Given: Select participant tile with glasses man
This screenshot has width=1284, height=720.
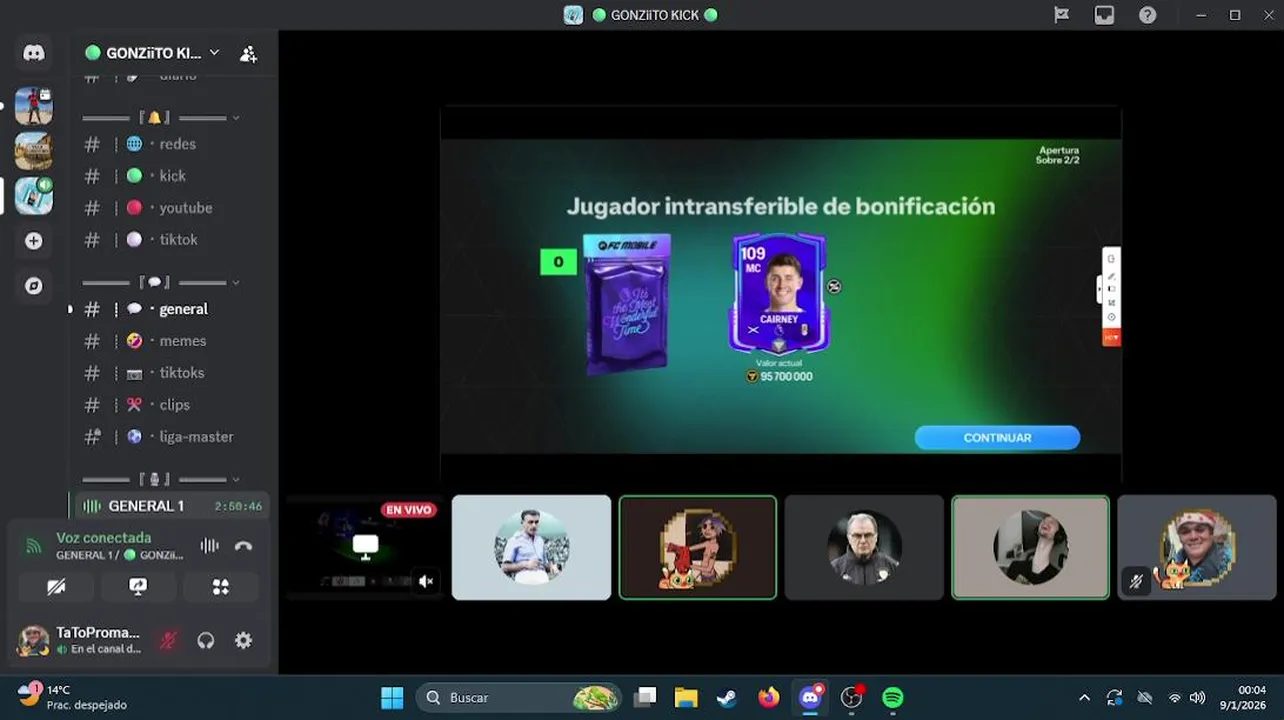Looking at the screenshot, I should click(864, 547).
